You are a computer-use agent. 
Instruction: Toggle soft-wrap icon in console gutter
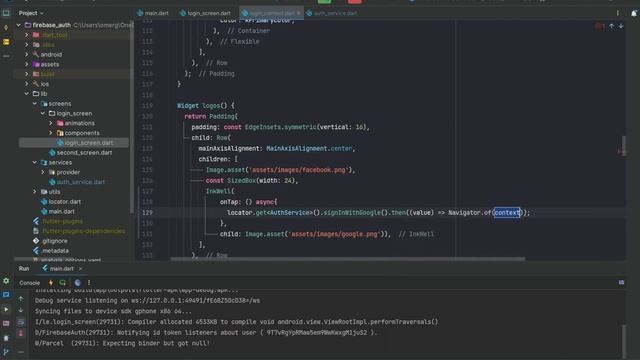[x=21, y=322]
